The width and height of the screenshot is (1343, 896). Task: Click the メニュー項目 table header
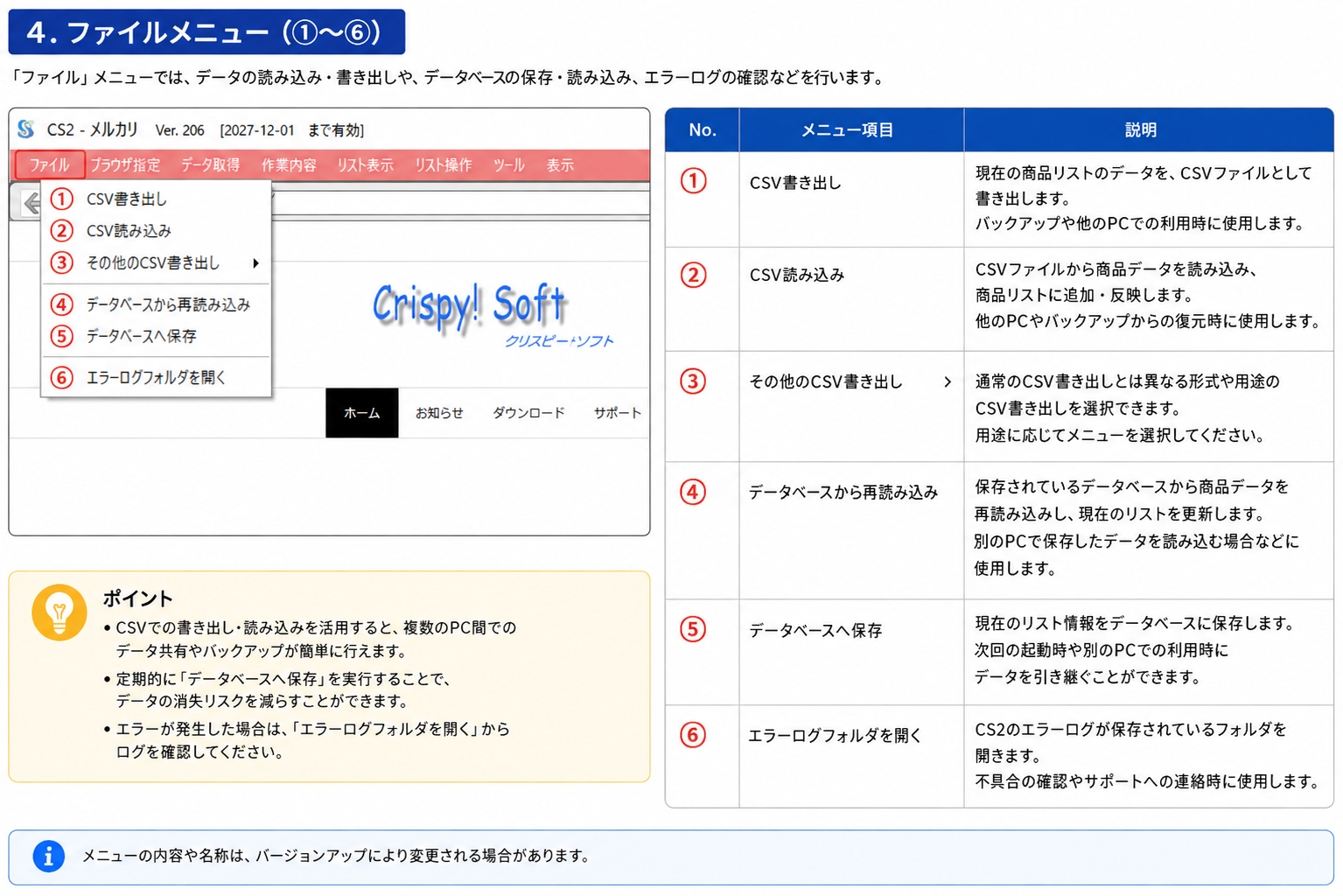pyautogui.click(x=851, y=129)
